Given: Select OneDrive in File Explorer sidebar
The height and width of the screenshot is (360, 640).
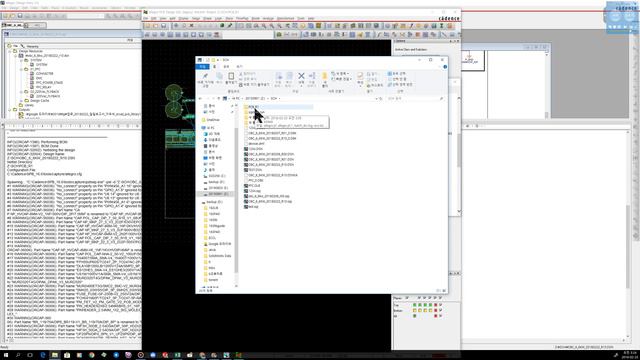Looking at the screenshot, I should pos(211,120).
